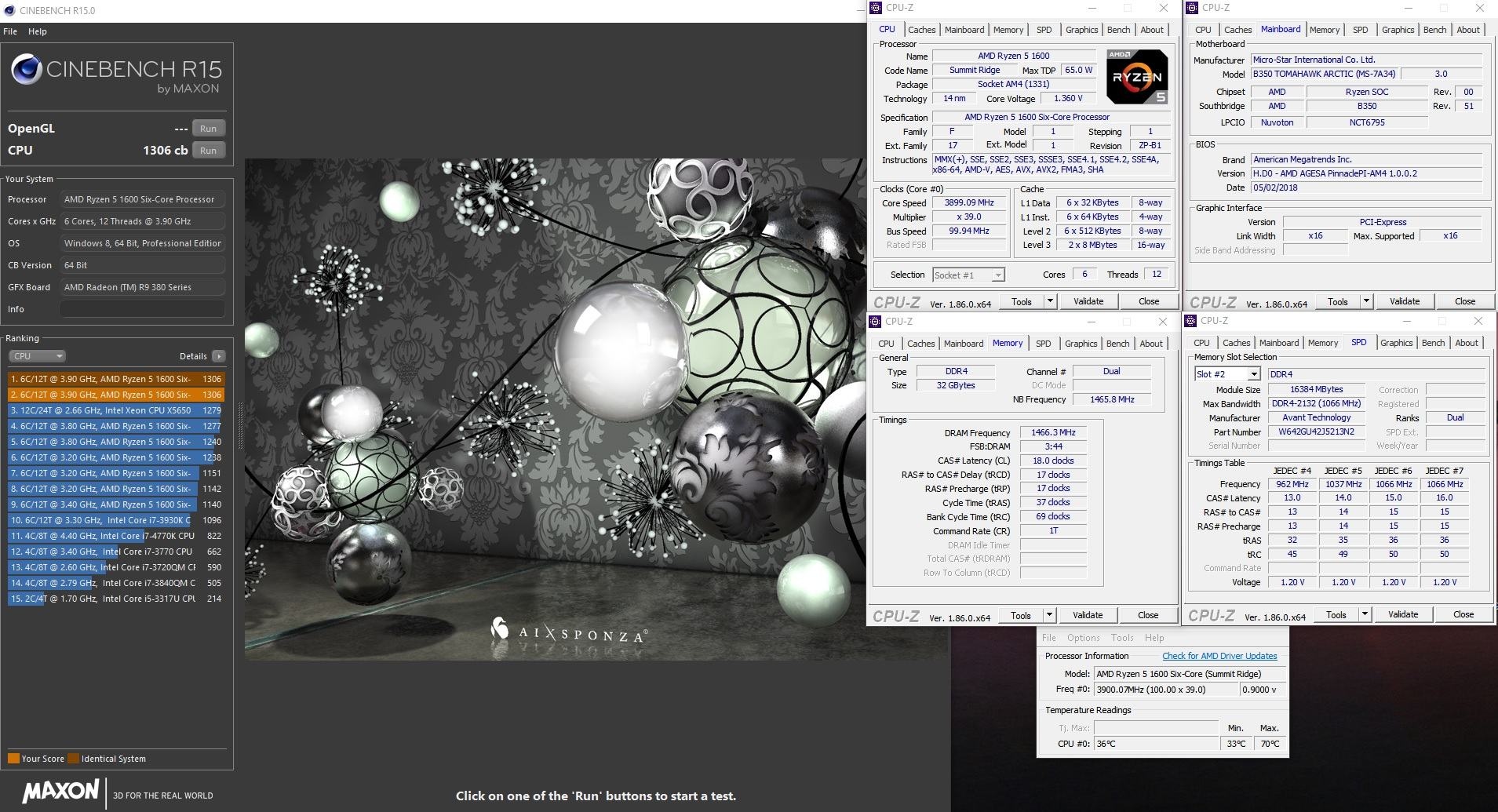
Task: Click the AIXSPONZA logo in render view
Action: [569, 630]
